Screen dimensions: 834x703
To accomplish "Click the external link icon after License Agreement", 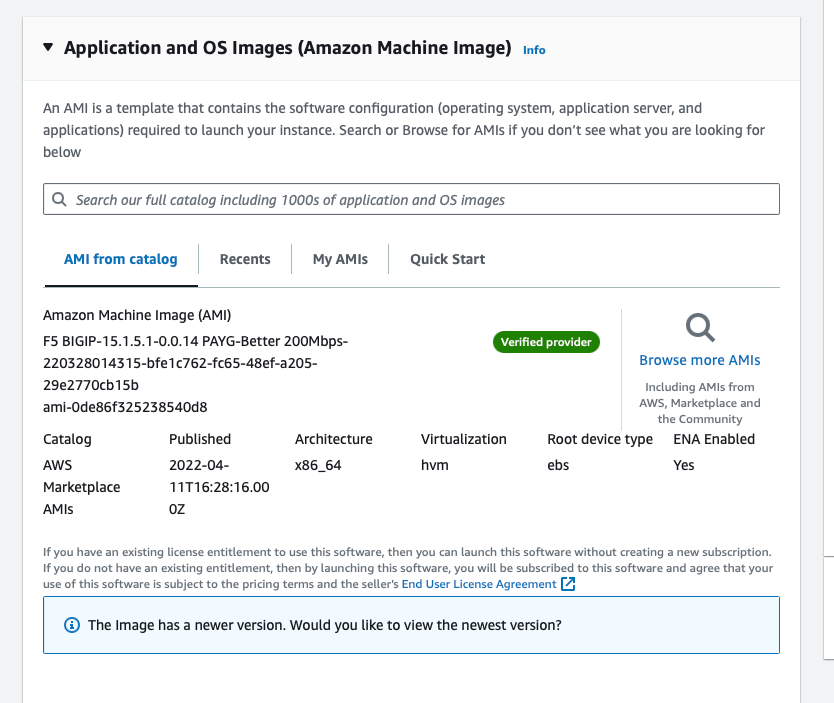I will [568, 584].
